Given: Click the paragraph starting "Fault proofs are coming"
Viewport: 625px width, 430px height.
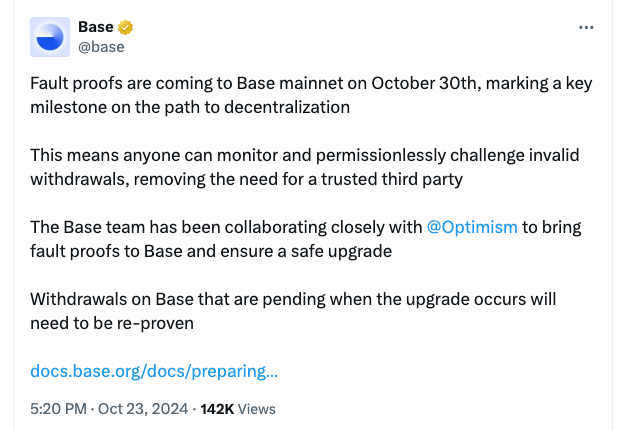Looking at the screenshot, I should click(x=300, y=96).
